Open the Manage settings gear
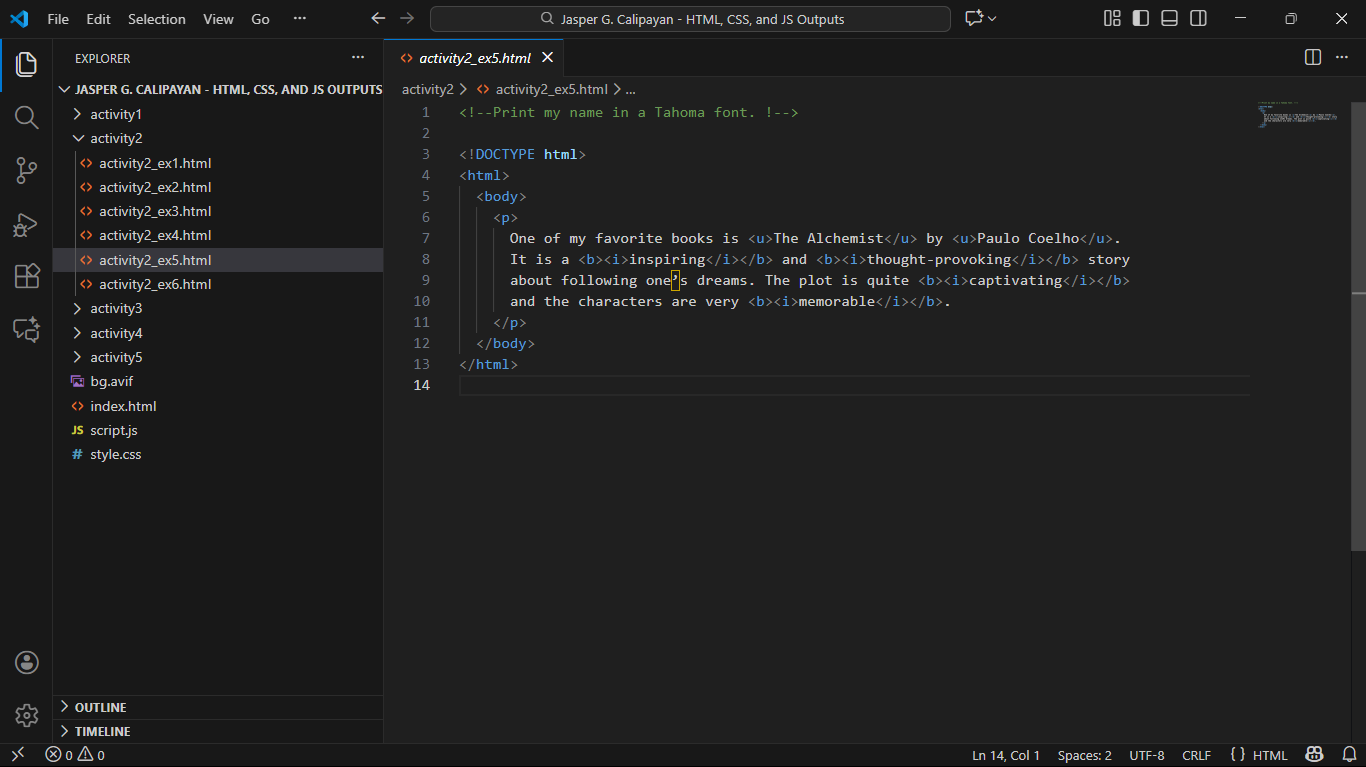 pyautogui.click(x=27, y=715)
